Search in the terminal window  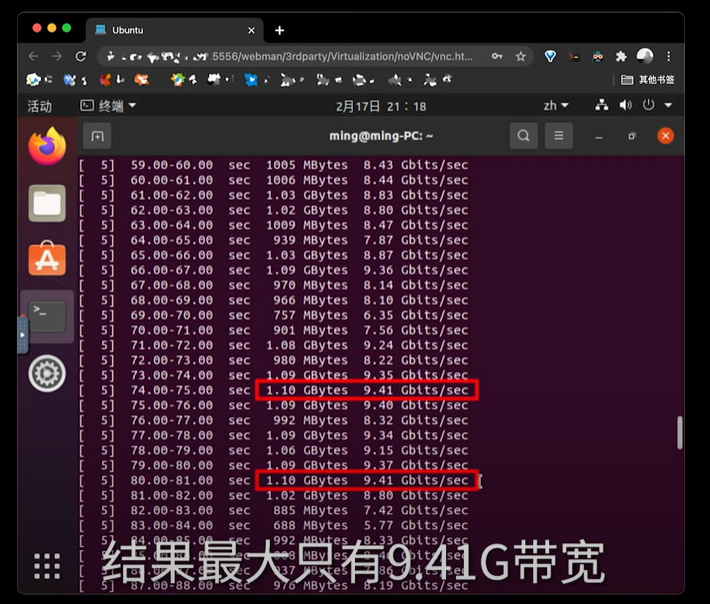coord(523,135)
